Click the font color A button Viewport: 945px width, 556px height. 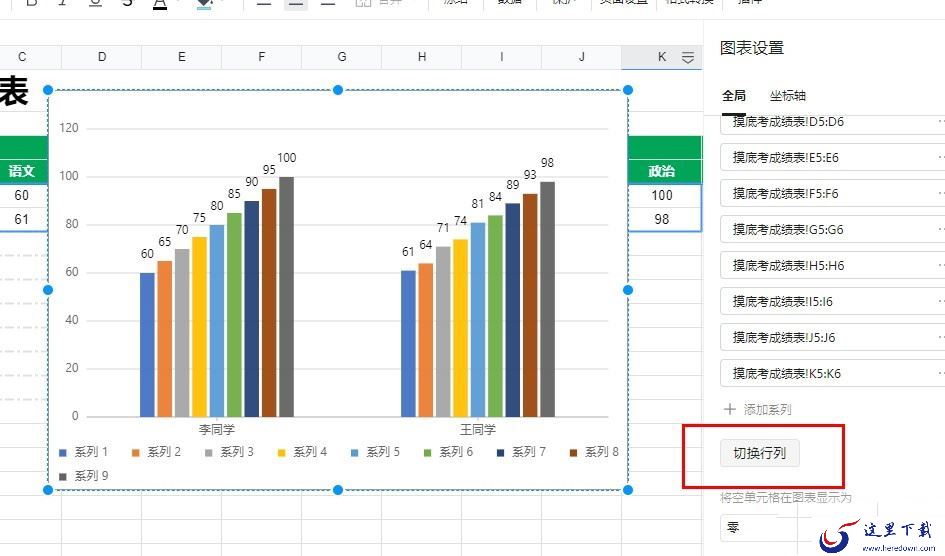coord(160,4)
